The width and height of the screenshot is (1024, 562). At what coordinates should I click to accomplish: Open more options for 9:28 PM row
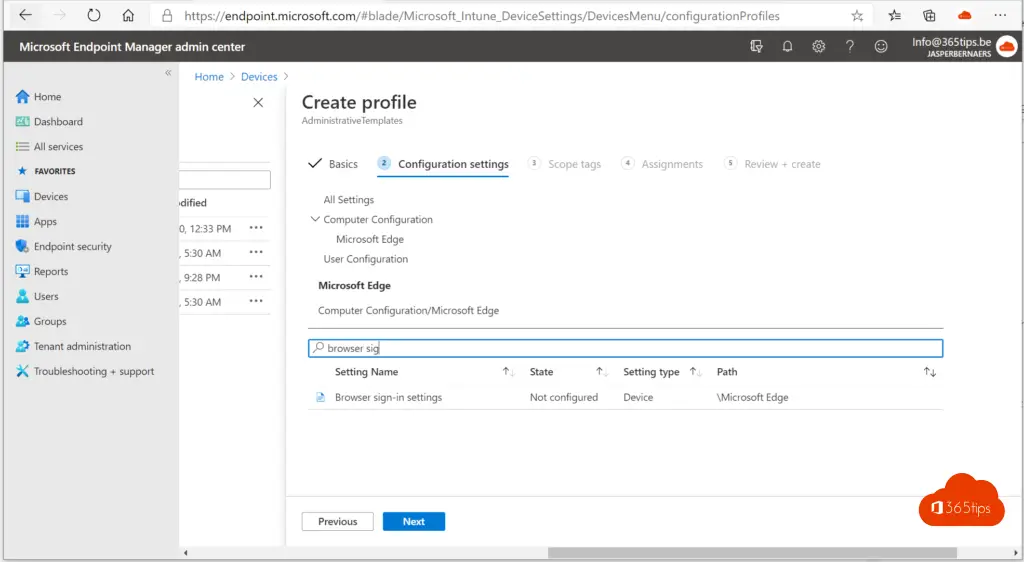click(x=256, y=277)
